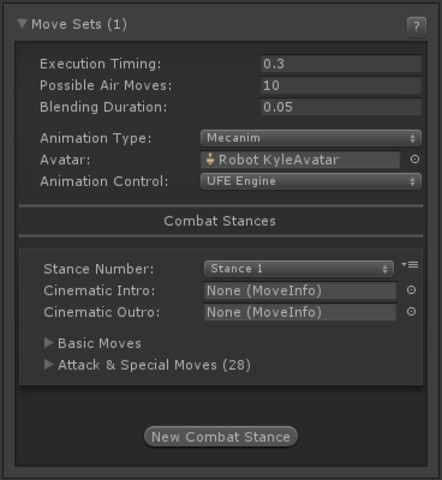442x480 pixels.
Task: Expand Attack & Special Moves foldout
Action: tap(49, 364)
